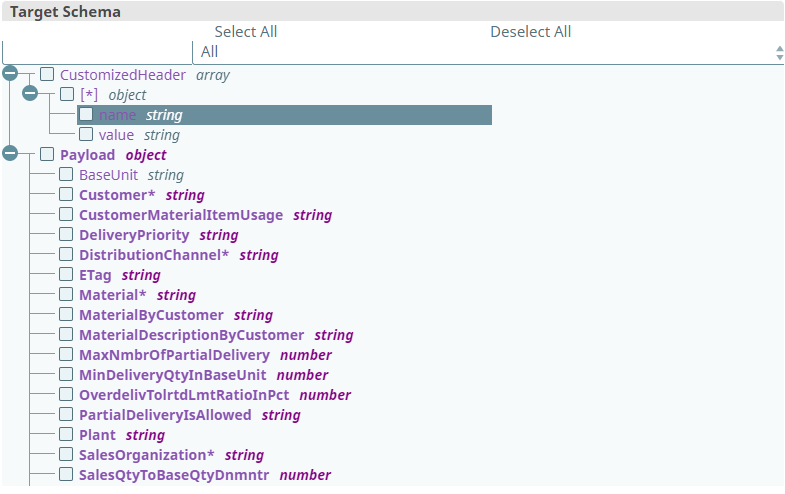The height and width of the screenshot is (494, 785).
Task: Check the MaterialDescriptionByCustomer checkbox
Action: [66, 334]
